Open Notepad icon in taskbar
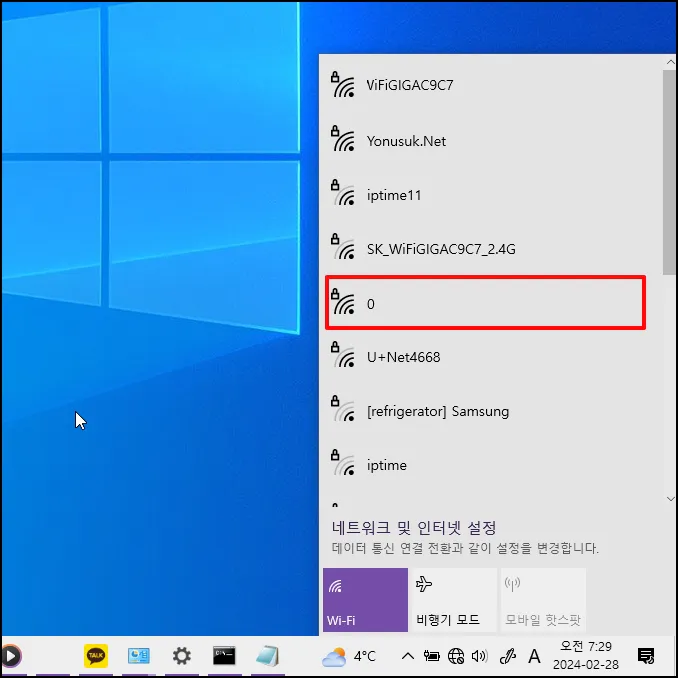Viewport: 678px width, 678px height. pos(267,656)
